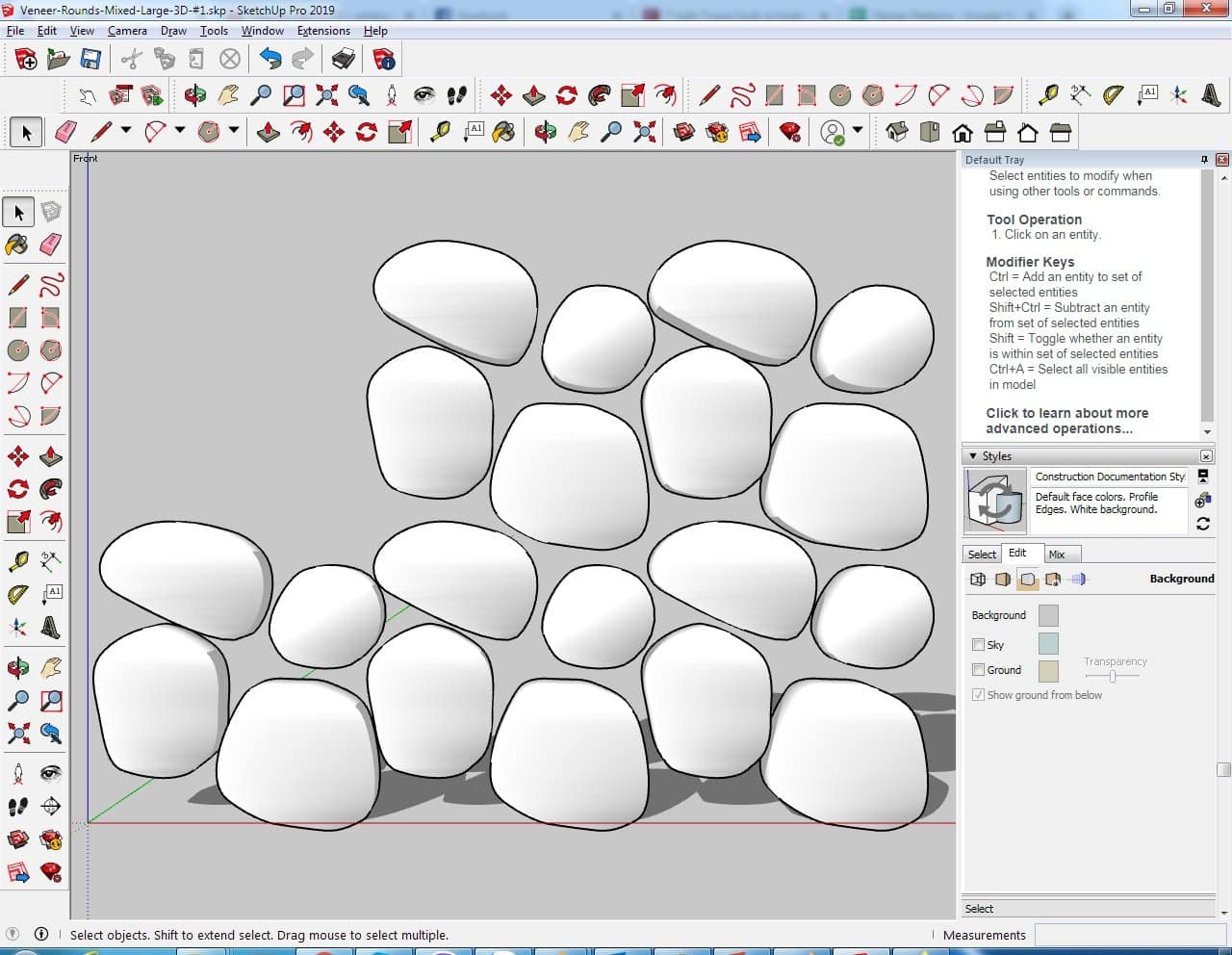The height and width of the screenshot is (955, 1232).
Task: Pick the Paint Bucket tool in left toolbar
Action: [17, 245]
